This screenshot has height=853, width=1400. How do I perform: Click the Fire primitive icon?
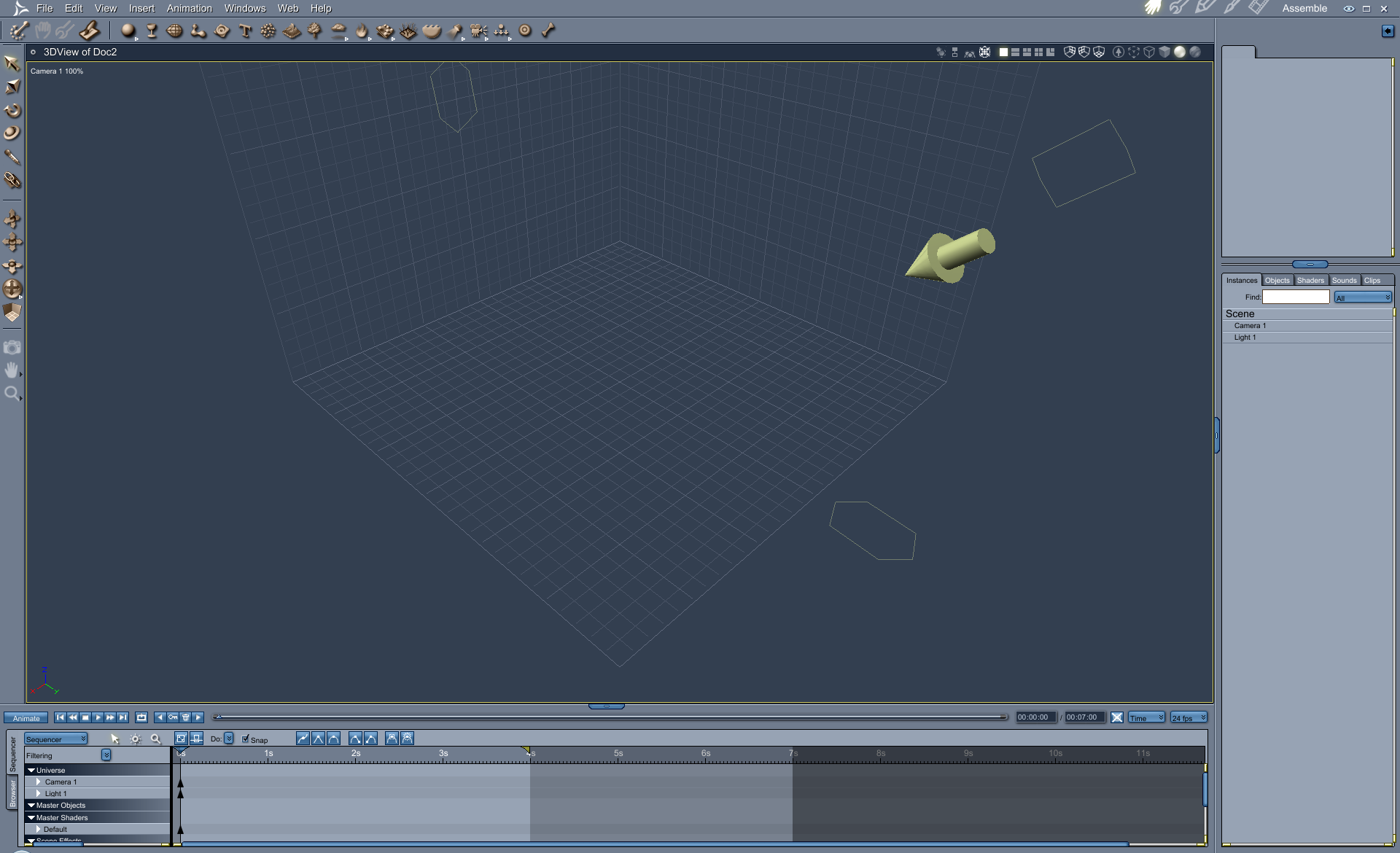(362, 31)
